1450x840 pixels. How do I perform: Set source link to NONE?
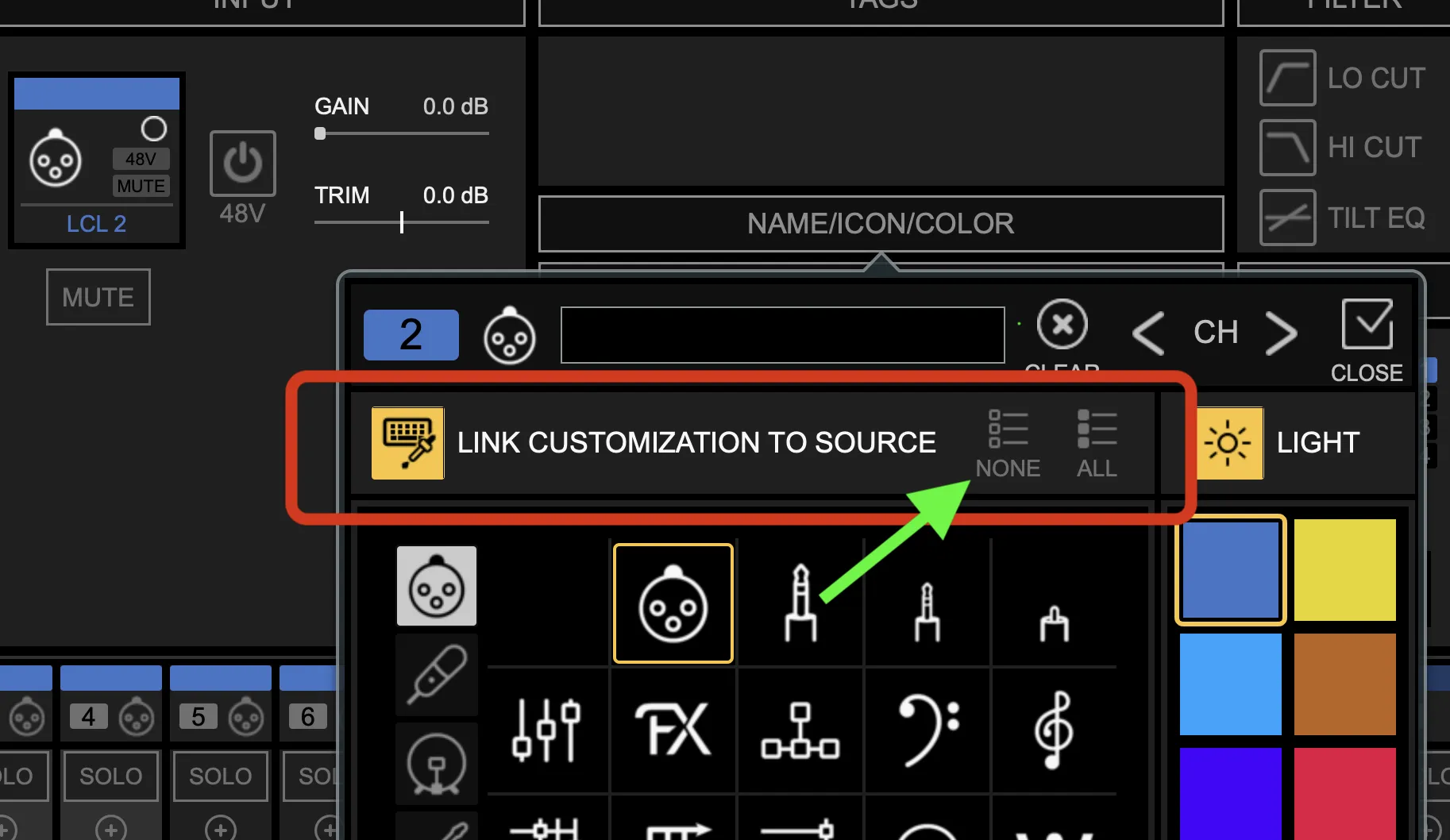tap(1008, 444)
